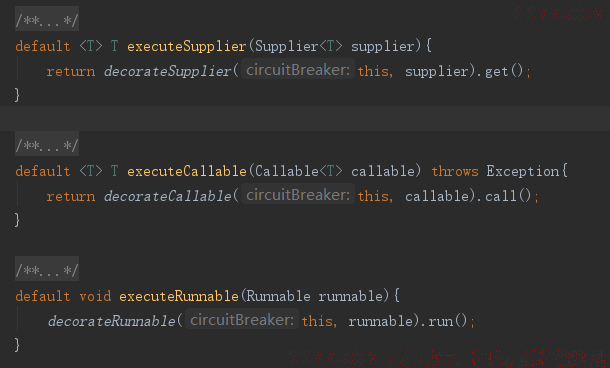The height and width of the screenshot is (368, 610).
Task: Click the circuitBreaker hint in decorateSupplier call
Action: [298, 70]
